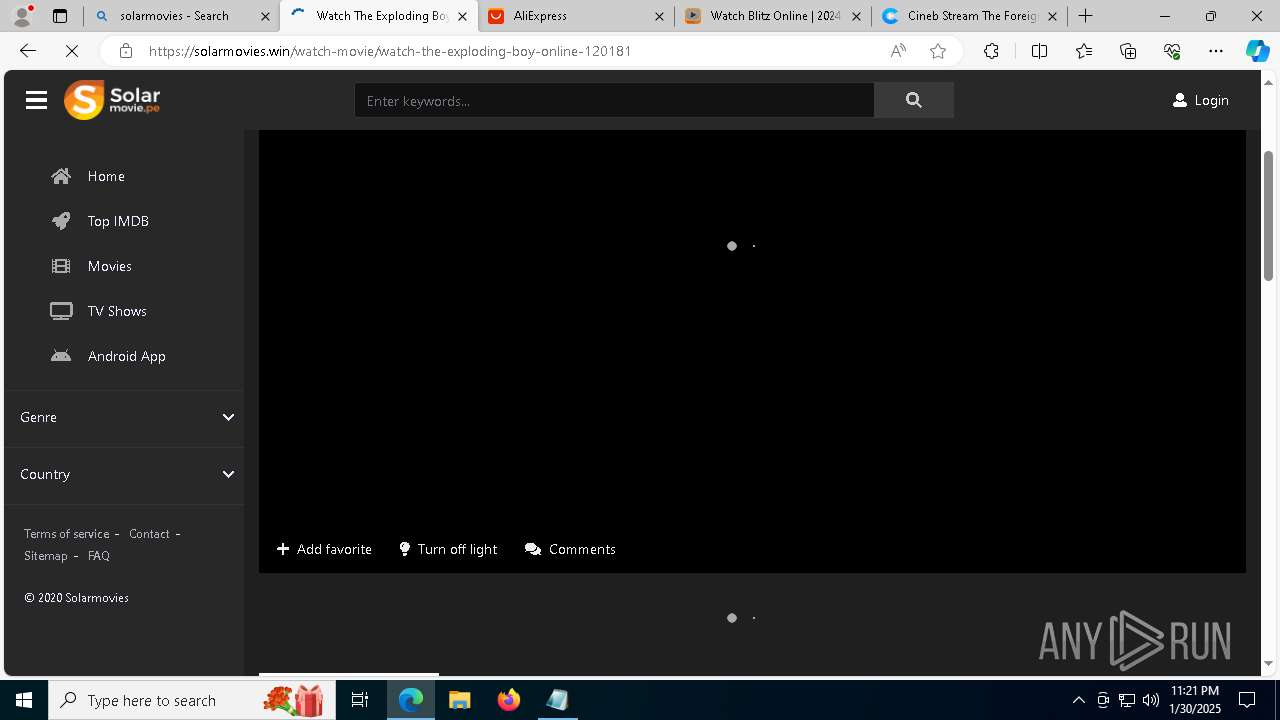Show hidden system tray icons
Screen dimensions: 1280x720
[x=1078, y=700]
